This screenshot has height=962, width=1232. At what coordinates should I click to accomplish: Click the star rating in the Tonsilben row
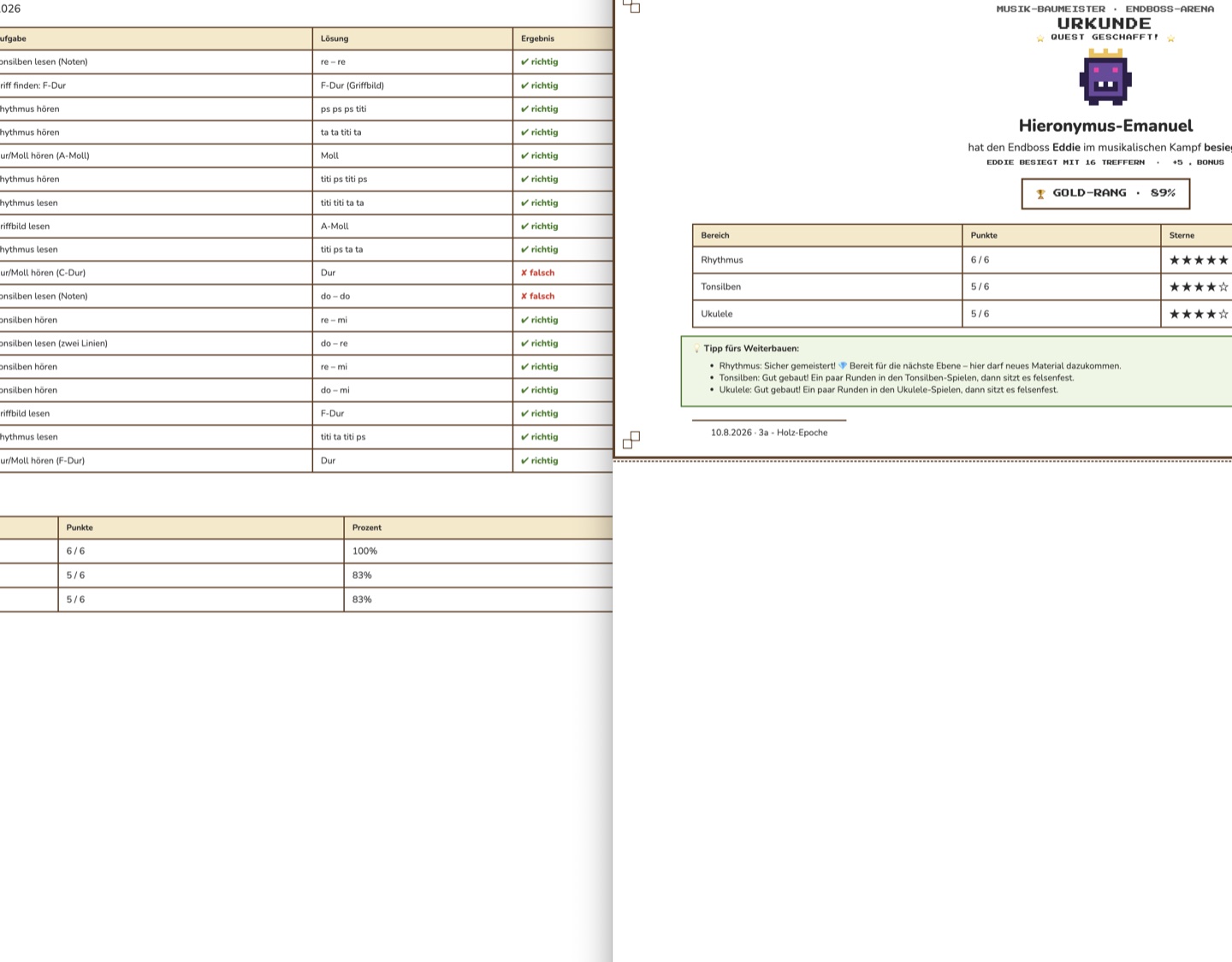1199,287
